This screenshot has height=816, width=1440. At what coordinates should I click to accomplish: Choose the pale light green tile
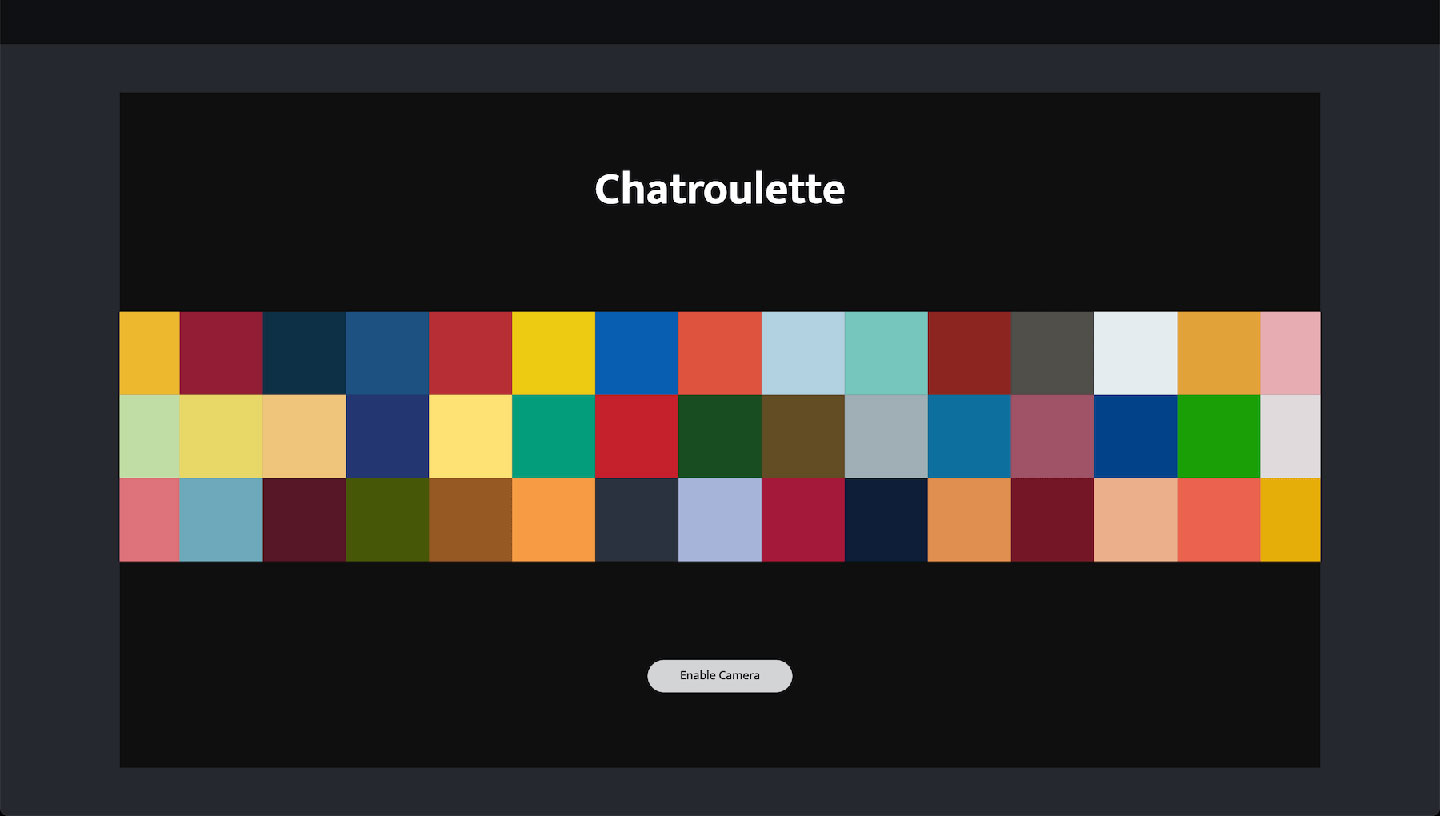pos(150,436)
